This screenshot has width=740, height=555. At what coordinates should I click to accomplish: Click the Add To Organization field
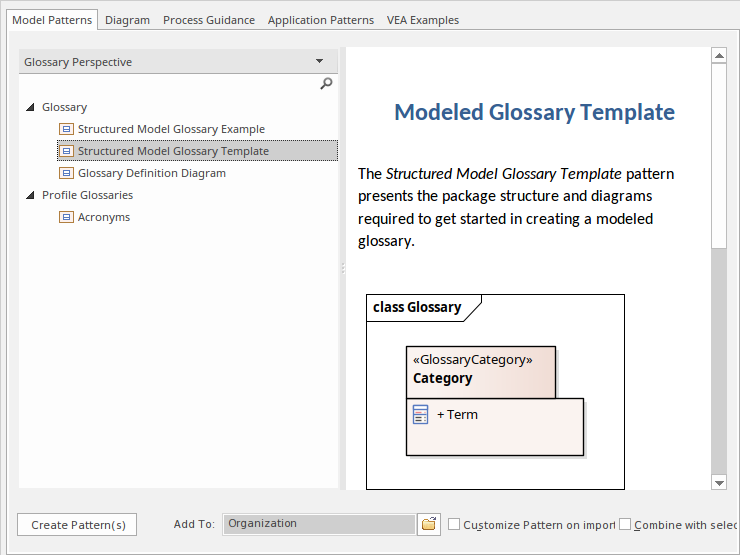pos(318,524)
